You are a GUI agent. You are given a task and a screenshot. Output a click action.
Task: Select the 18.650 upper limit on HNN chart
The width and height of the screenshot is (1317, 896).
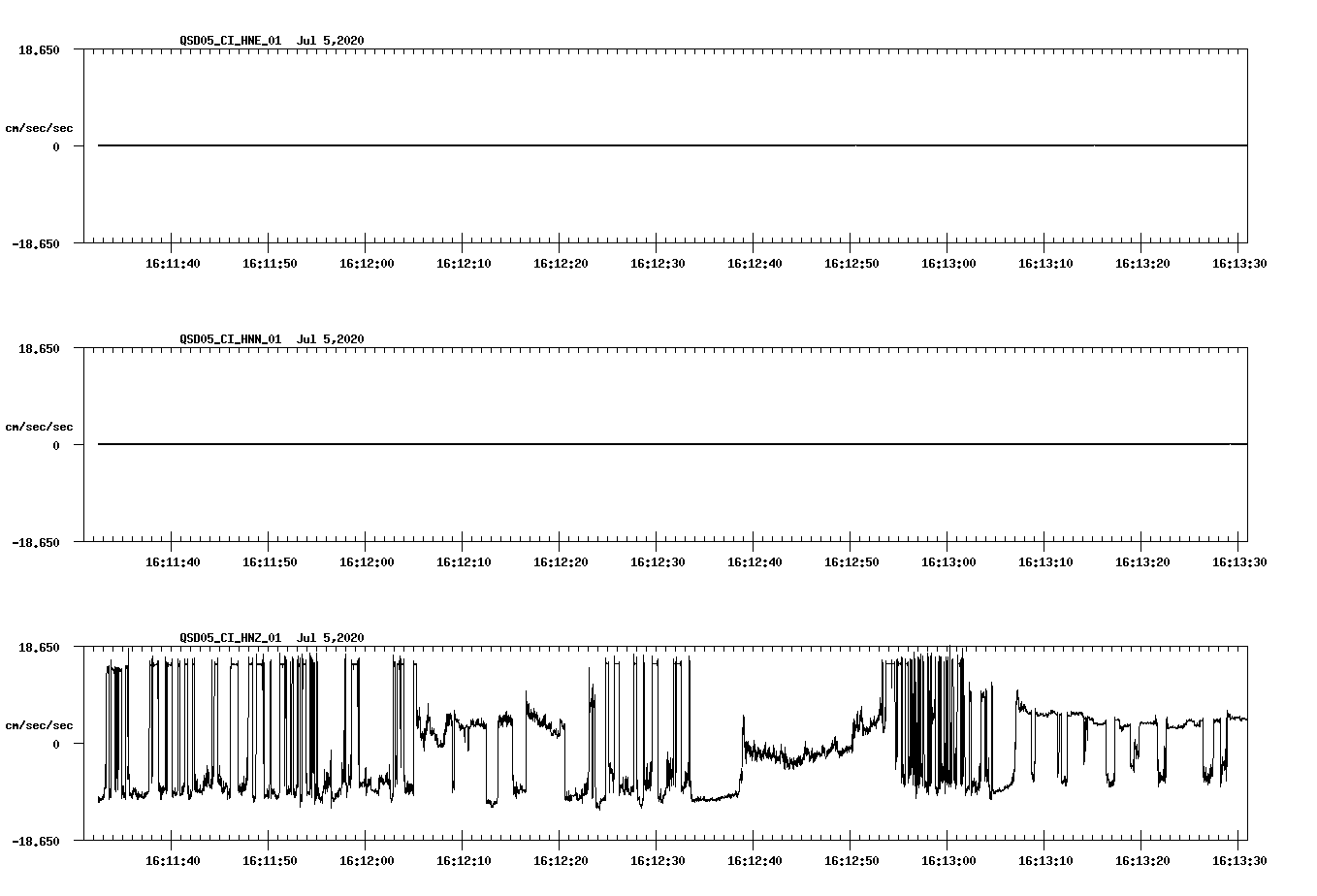[x=40, y=348]
